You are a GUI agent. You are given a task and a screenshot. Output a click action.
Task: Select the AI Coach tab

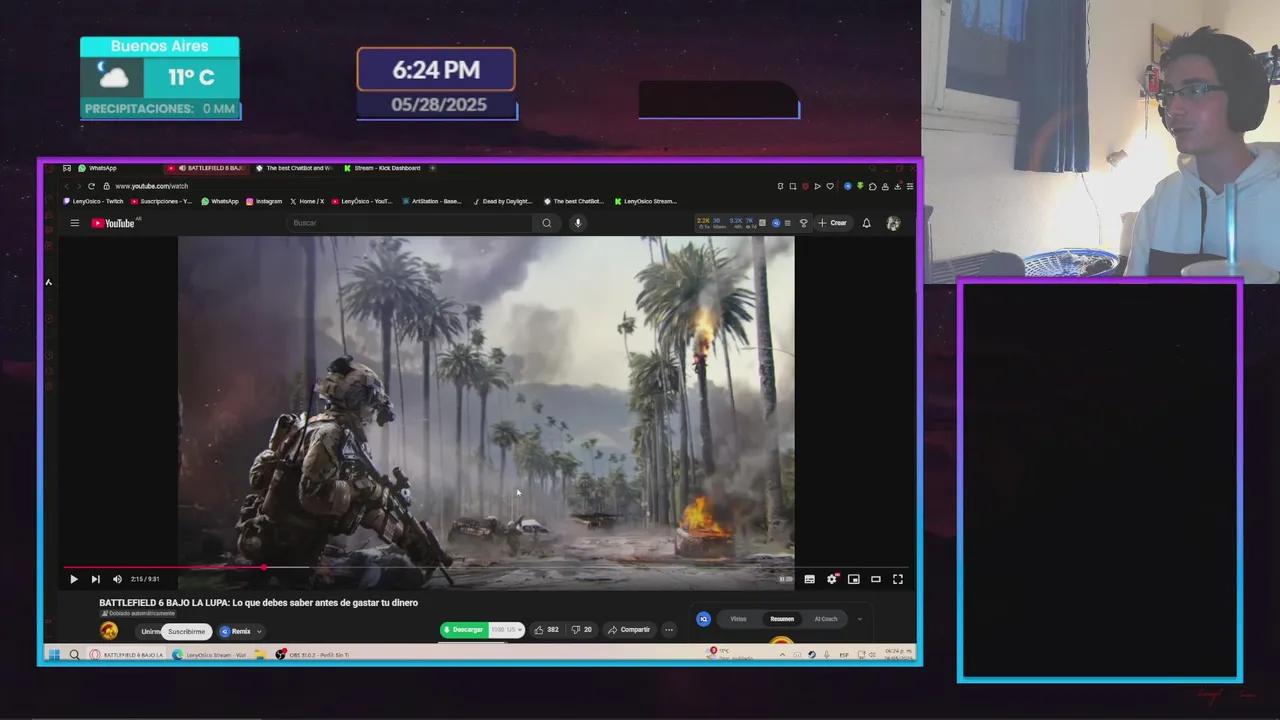[x=826, y=619]
